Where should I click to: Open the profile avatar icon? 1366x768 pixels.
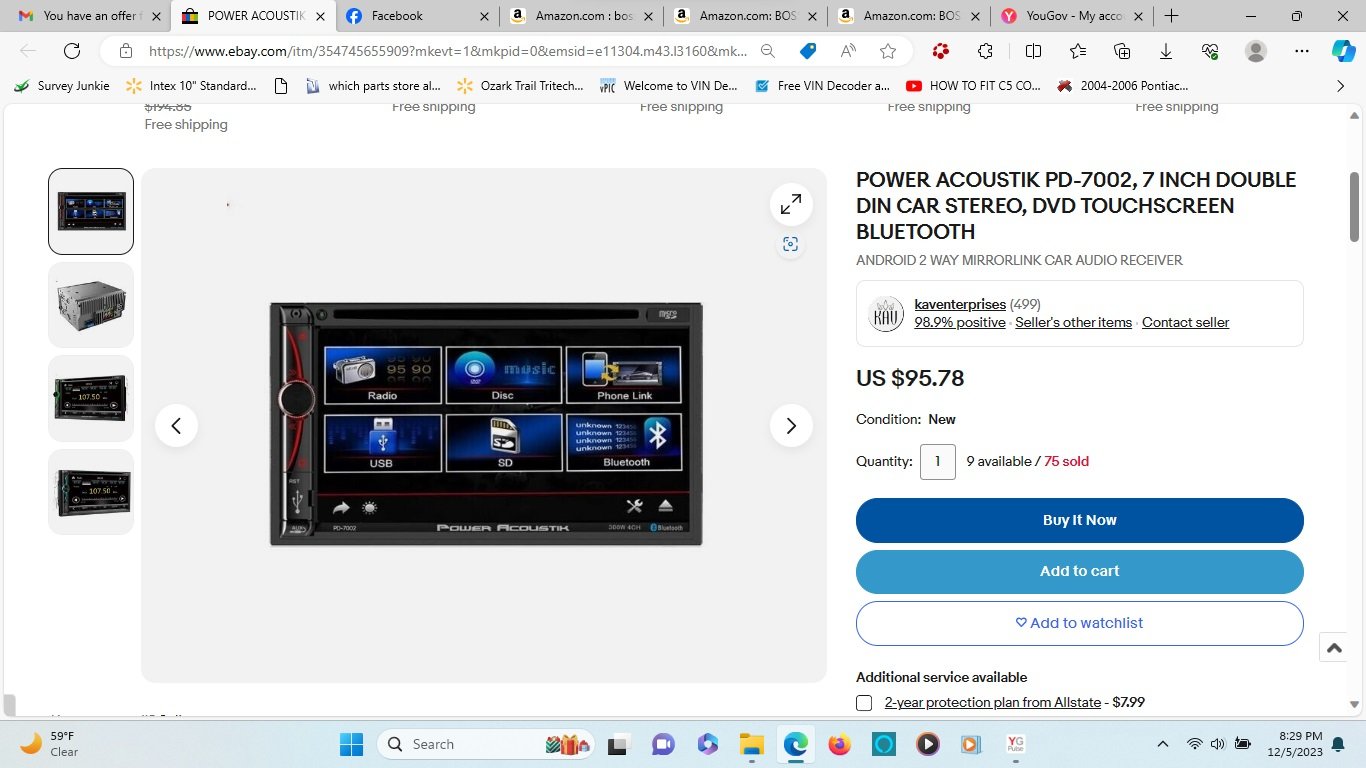(1256, 51)
